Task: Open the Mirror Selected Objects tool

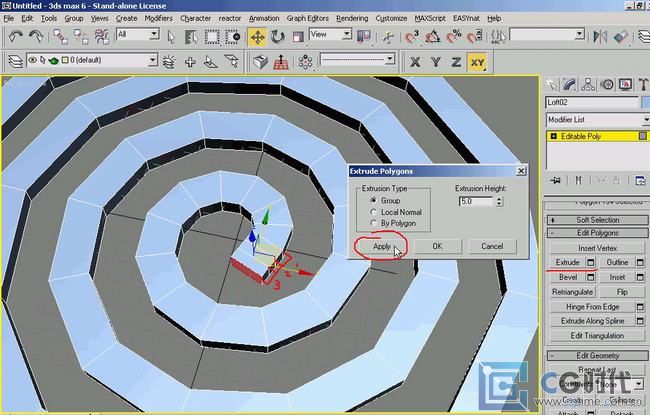Action: [599, 36]
